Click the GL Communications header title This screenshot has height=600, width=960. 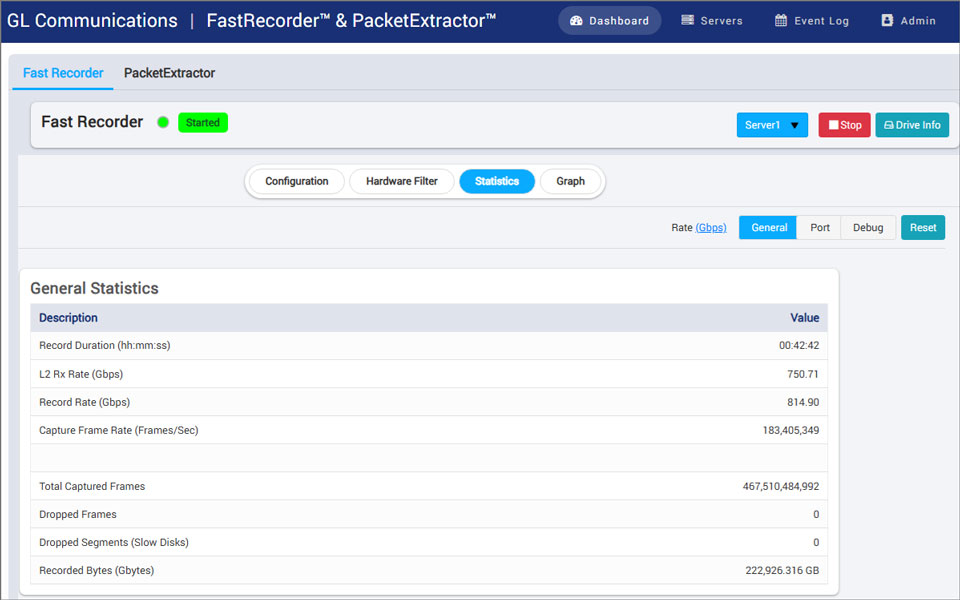(92, 21)
